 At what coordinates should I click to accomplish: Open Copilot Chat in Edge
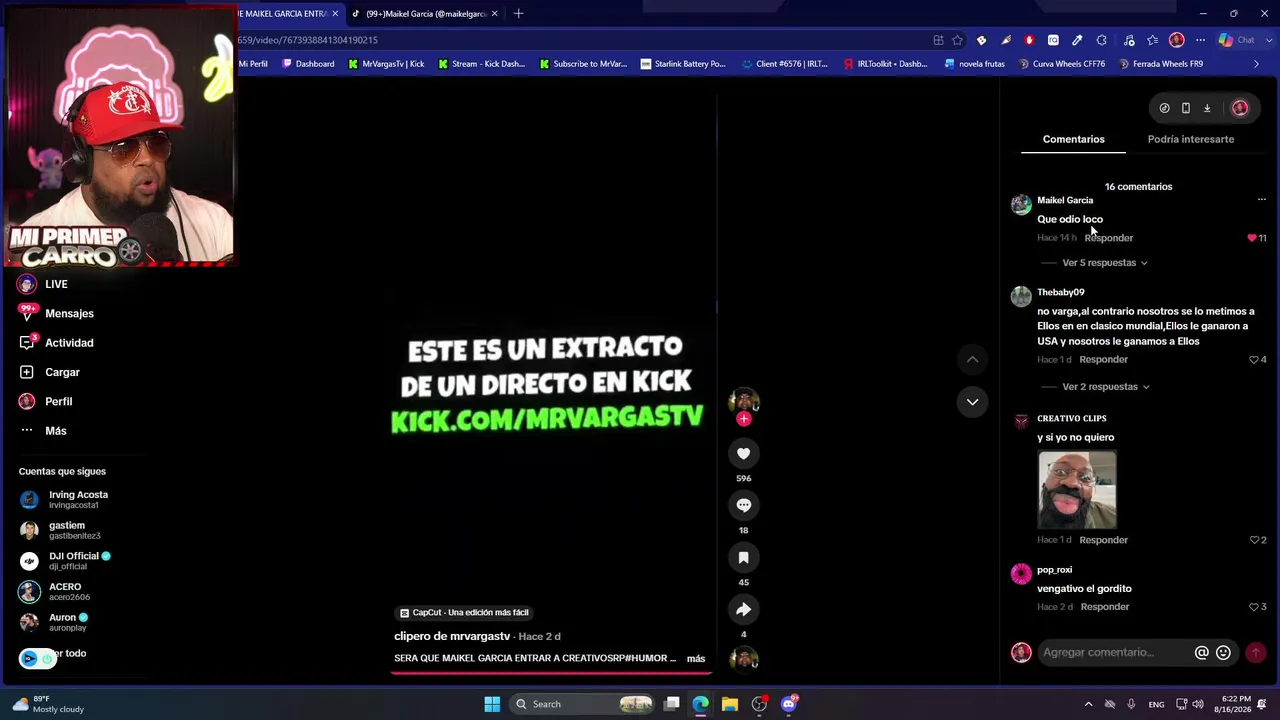click(1236, 40)
